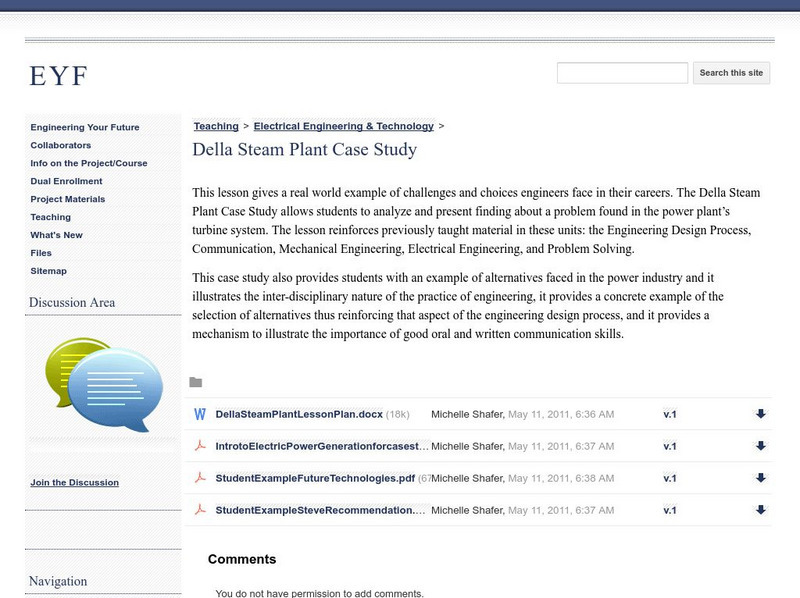
Task: Go to Dual Enrollment sidebar page
Action: 66,181
